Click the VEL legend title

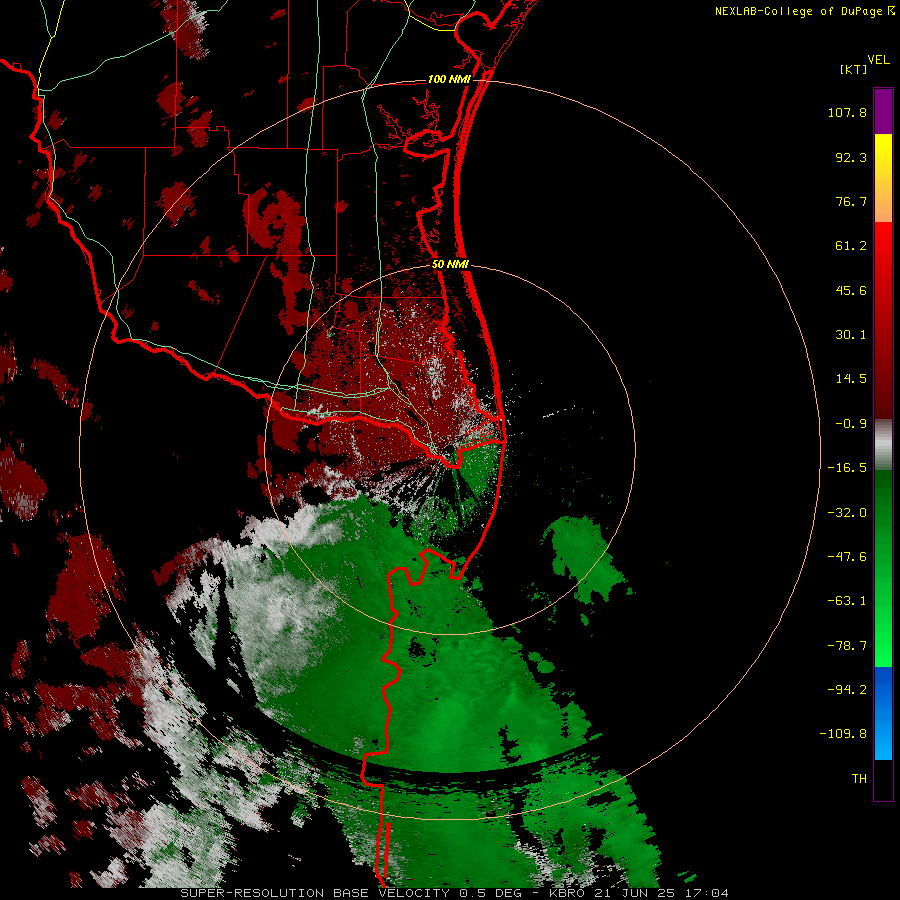878,60
